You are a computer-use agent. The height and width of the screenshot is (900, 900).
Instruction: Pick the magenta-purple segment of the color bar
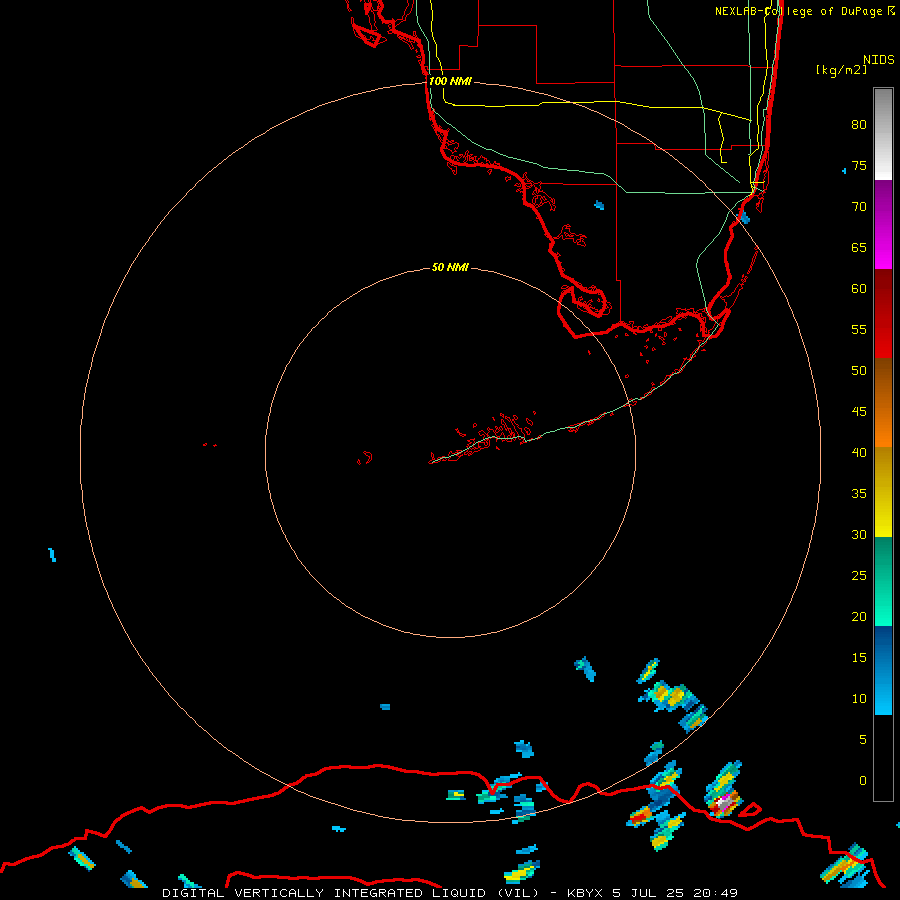click(883, 224)
